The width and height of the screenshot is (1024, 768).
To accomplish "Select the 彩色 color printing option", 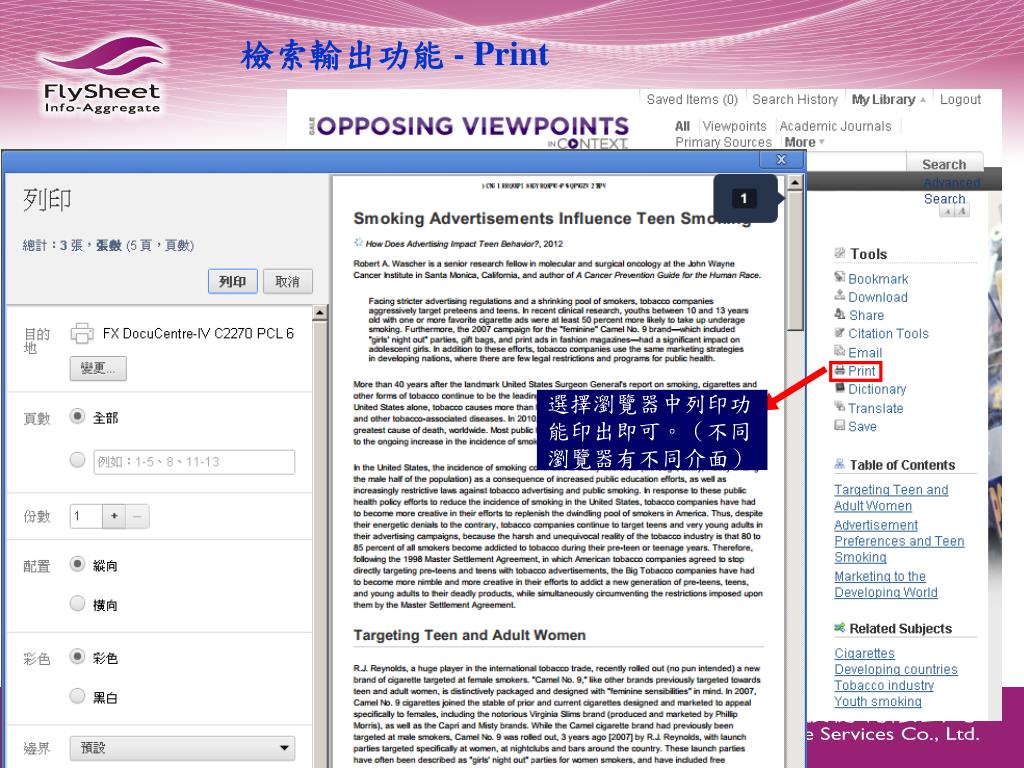I will click(77, 656).
